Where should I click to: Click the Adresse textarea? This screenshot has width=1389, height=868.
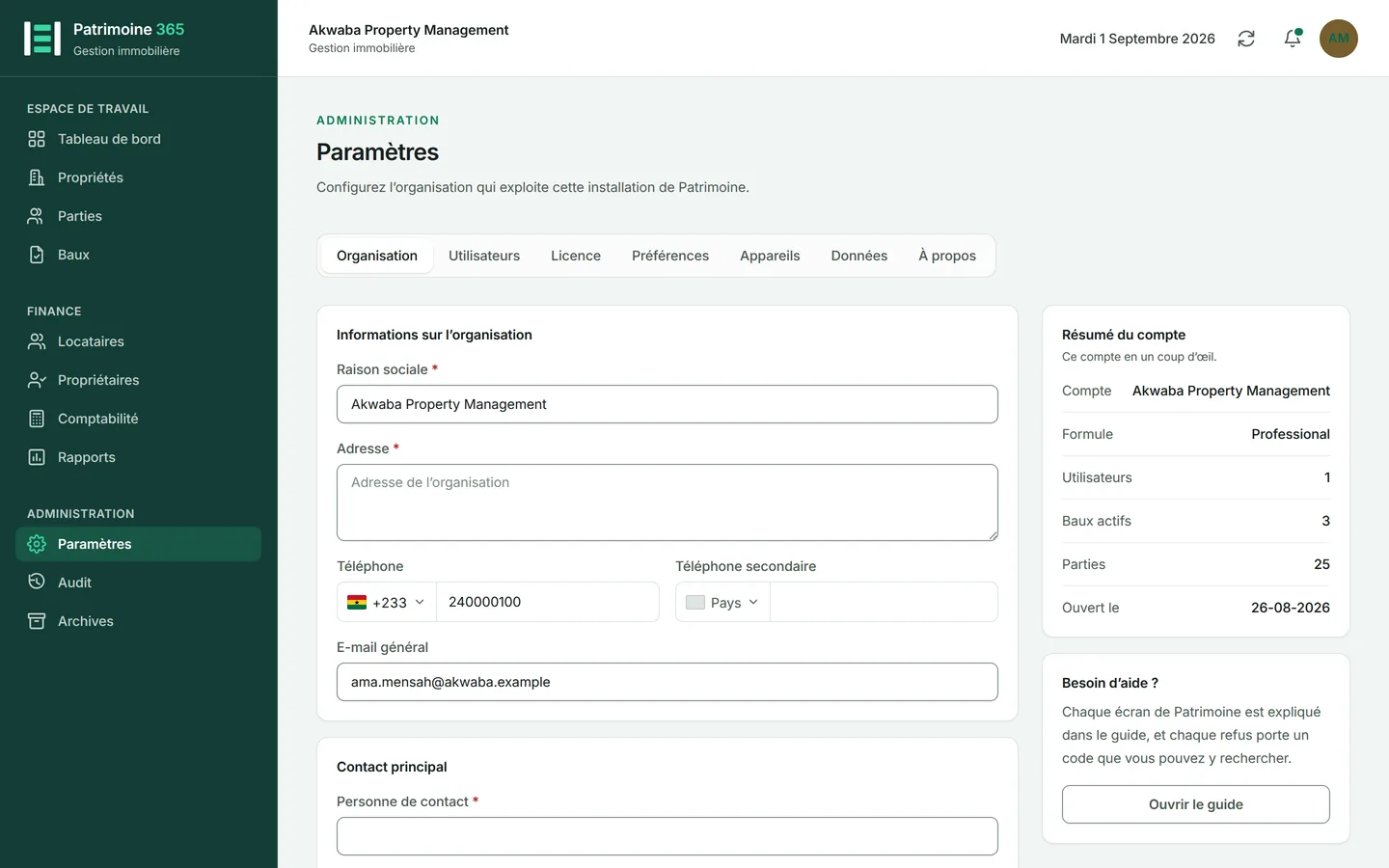(x=667, y=502)
